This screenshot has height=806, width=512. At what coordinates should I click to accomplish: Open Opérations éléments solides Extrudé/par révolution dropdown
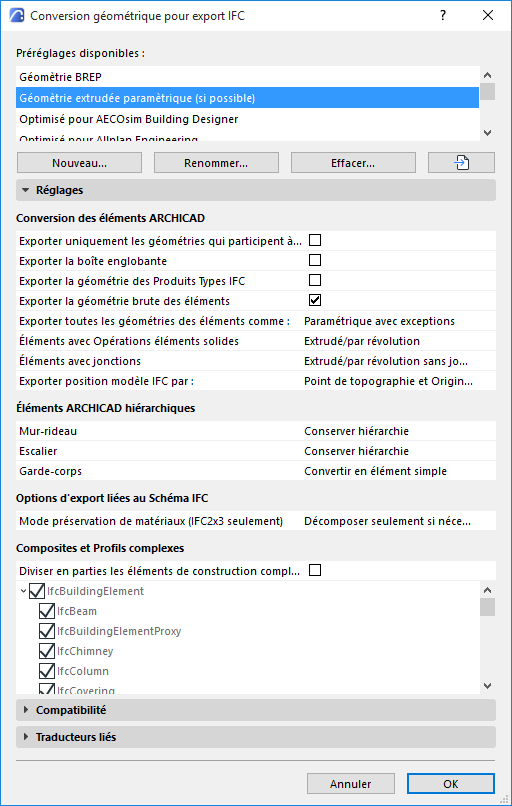[398, 341]
